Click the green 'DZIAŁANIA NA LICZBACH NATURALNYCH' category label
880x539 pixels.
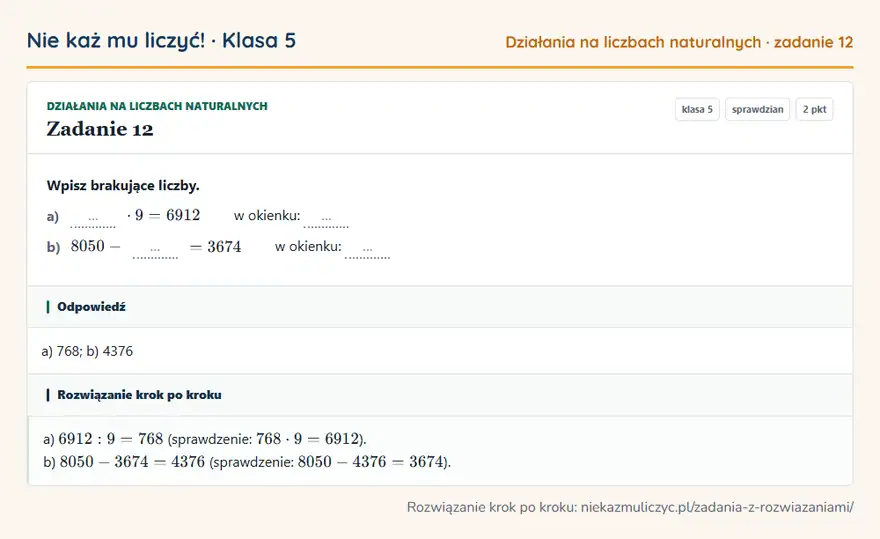tap(157, 106)
